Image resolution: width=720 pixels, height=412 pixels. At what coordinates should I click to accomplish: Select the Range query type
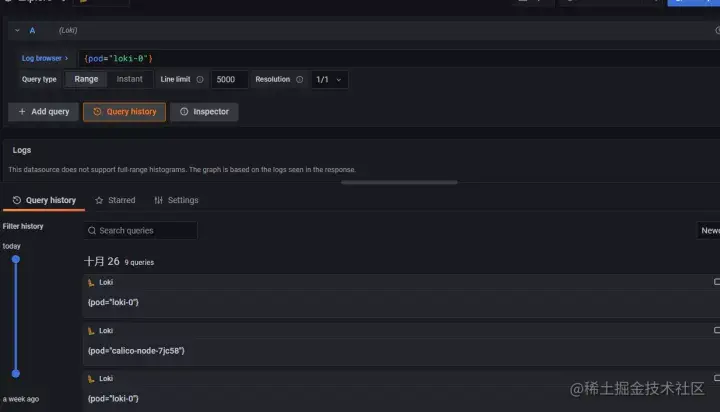click(86, 79)
